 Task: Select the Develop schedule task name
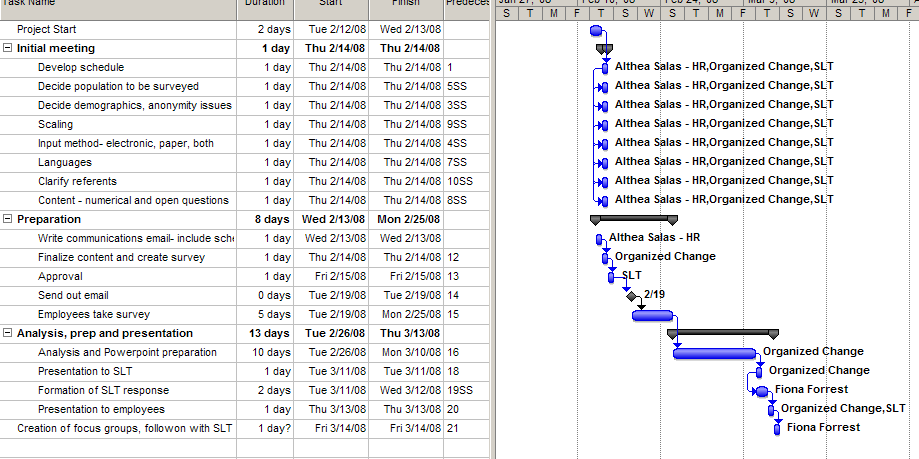[81, 67]
